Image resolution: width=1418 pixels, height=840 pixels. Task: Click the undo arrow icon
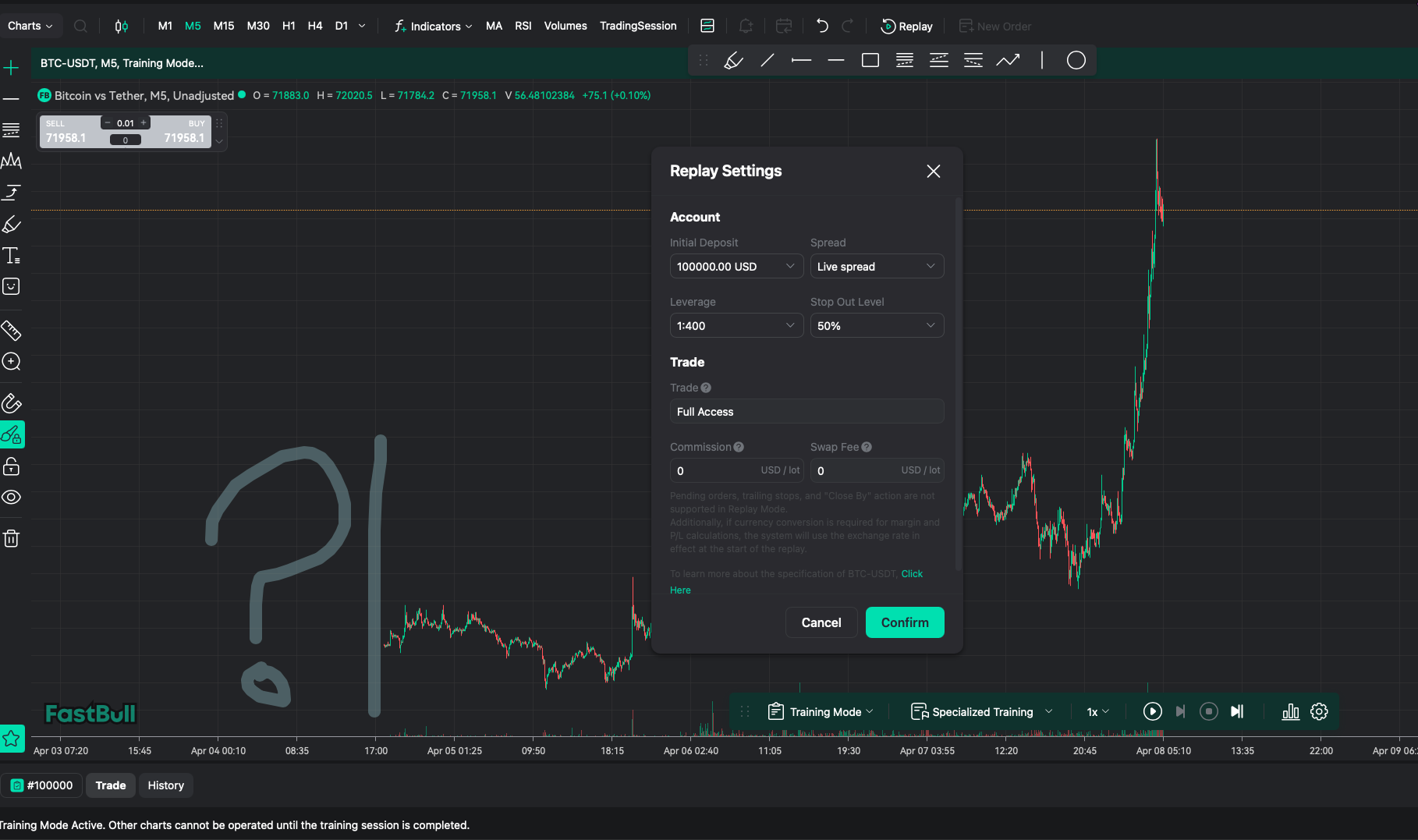click(x=822, y=26)
